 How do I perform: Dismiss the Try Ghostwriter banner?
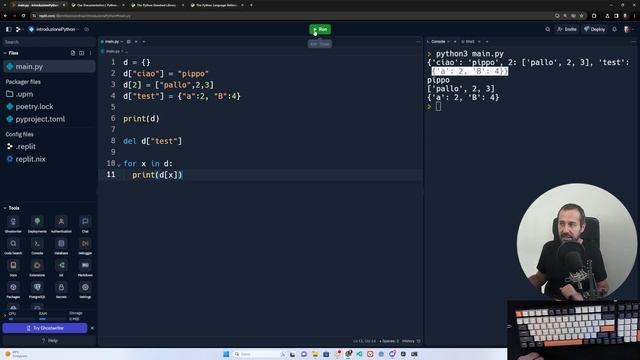92,328
